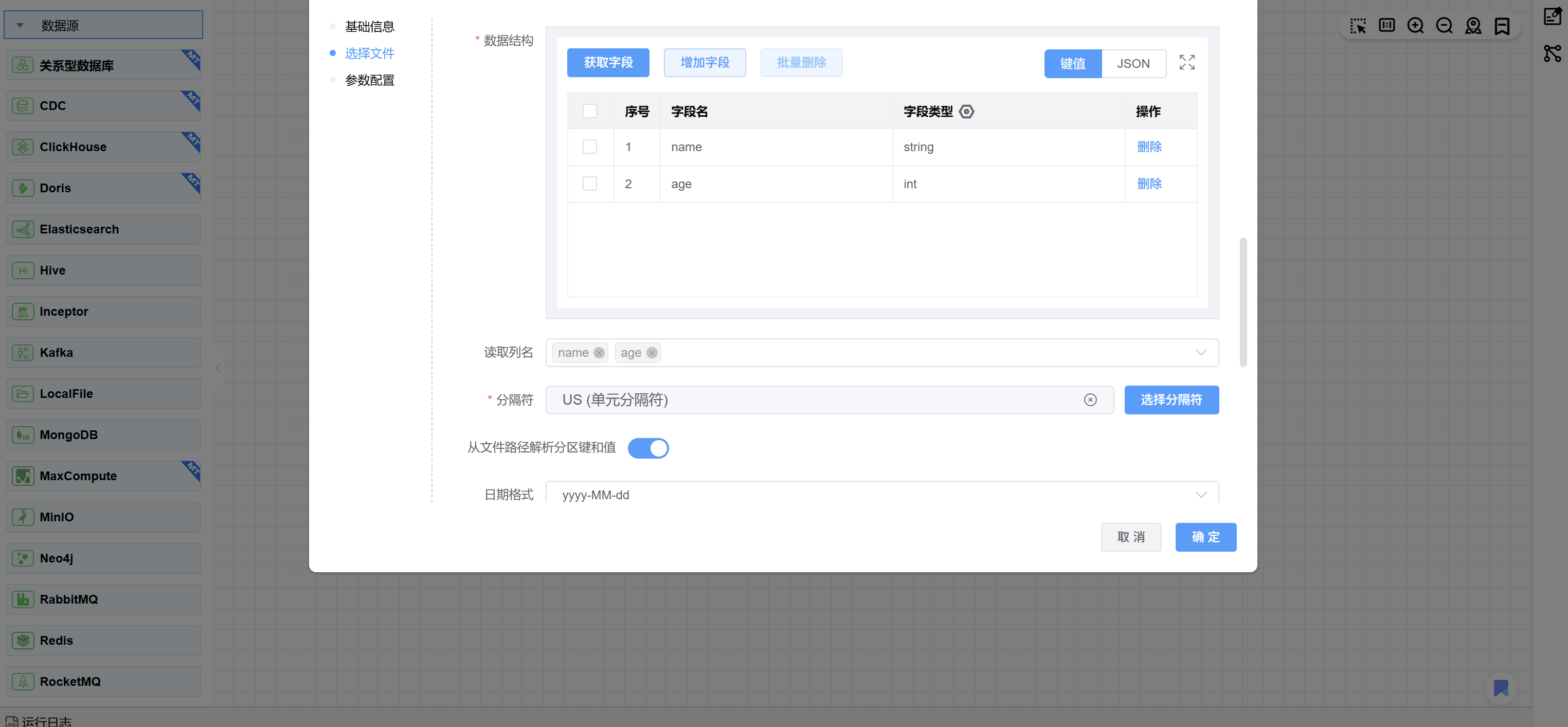Expand the 日期格式 yyyy-MM-dd dropdown
Image resolution: width=1568 pixels, height=727 pixels.
[1200, 494]
